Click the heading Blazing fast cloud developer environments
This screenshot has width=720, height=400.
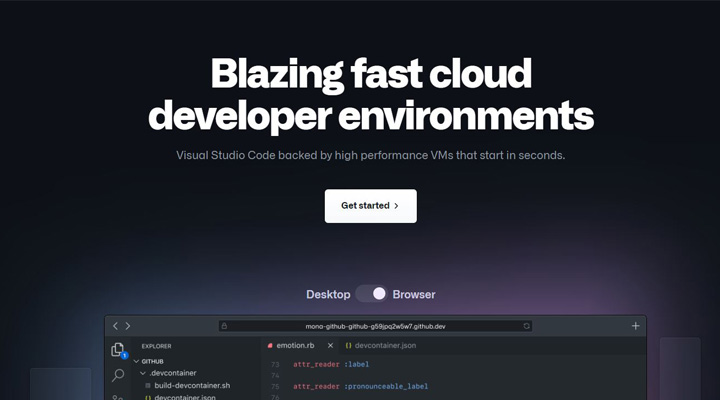[x=371, y=94]
